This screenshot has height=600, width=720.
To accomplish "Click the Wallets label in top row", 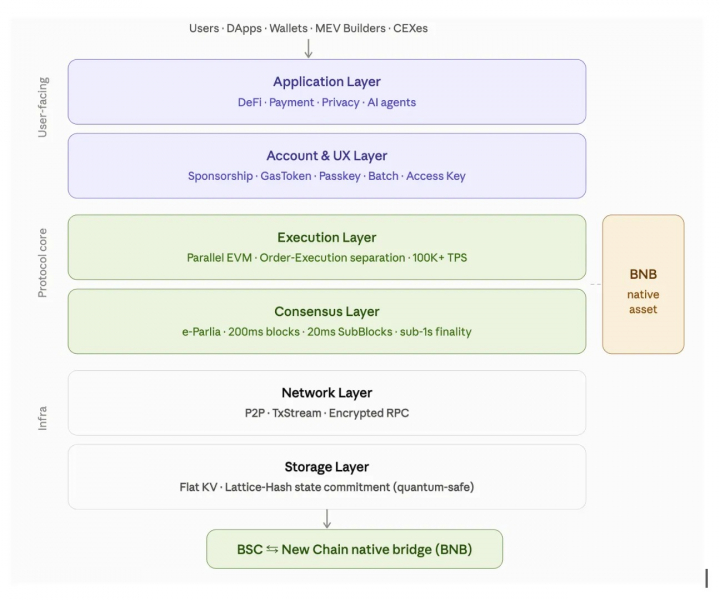I will 288,28.
